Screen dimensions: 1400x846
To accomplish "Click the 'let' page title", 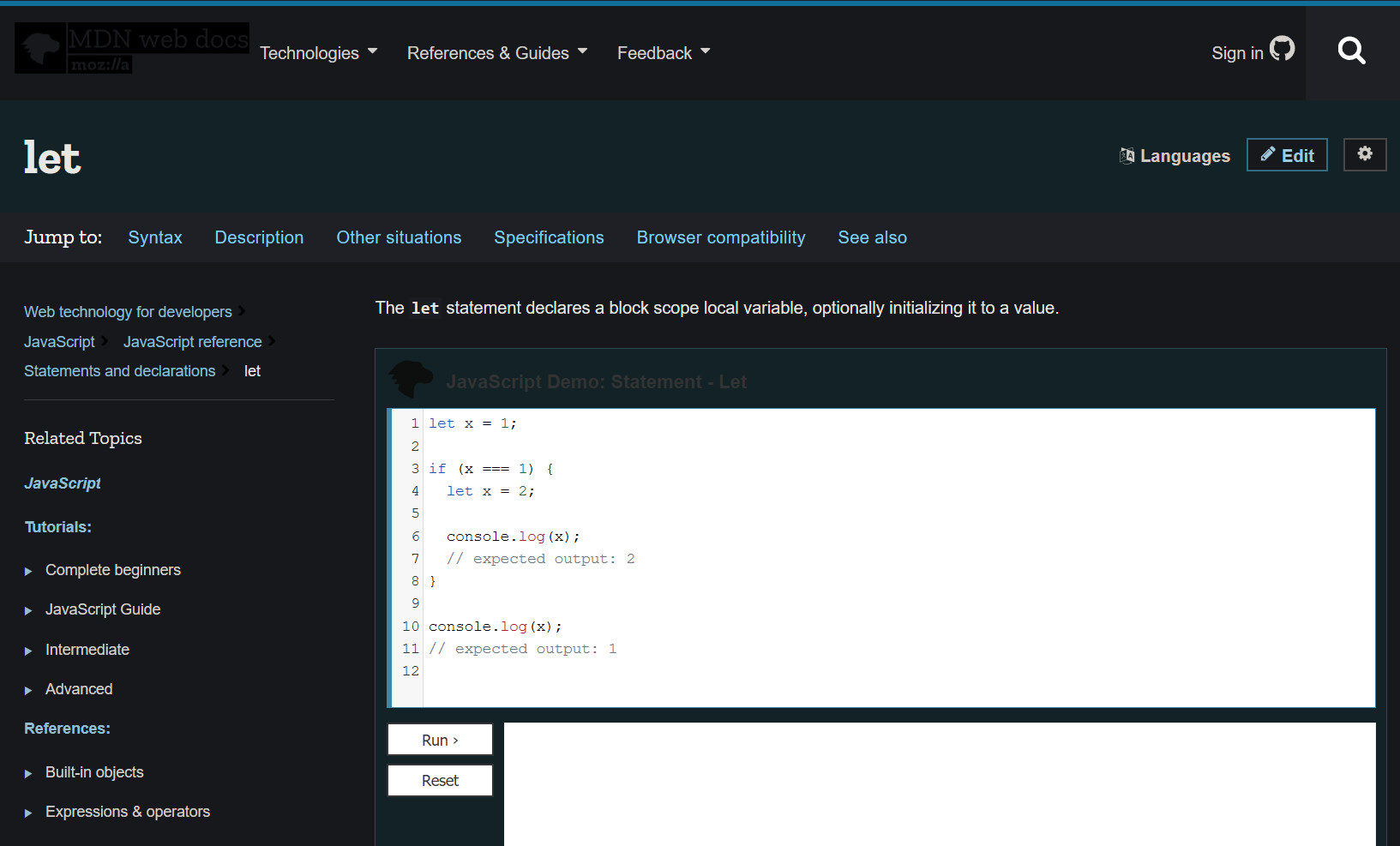I will pyautogui.click(x=52, y=158).
